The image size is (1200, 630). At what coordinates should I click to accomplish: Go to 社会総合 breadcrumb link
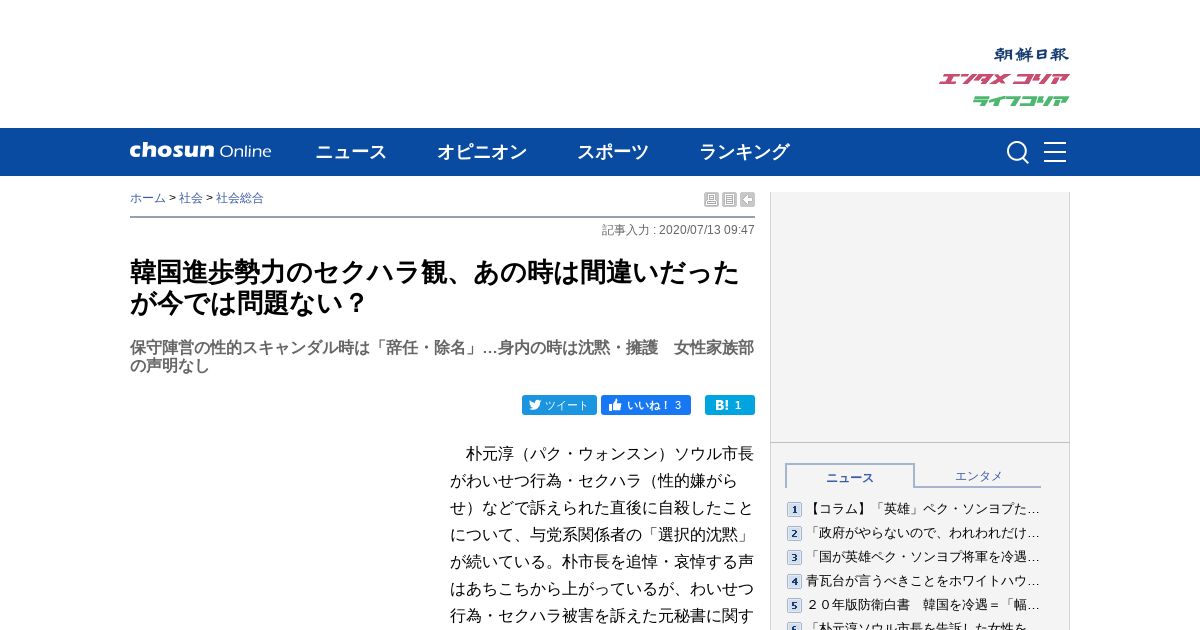coord(240,198)
